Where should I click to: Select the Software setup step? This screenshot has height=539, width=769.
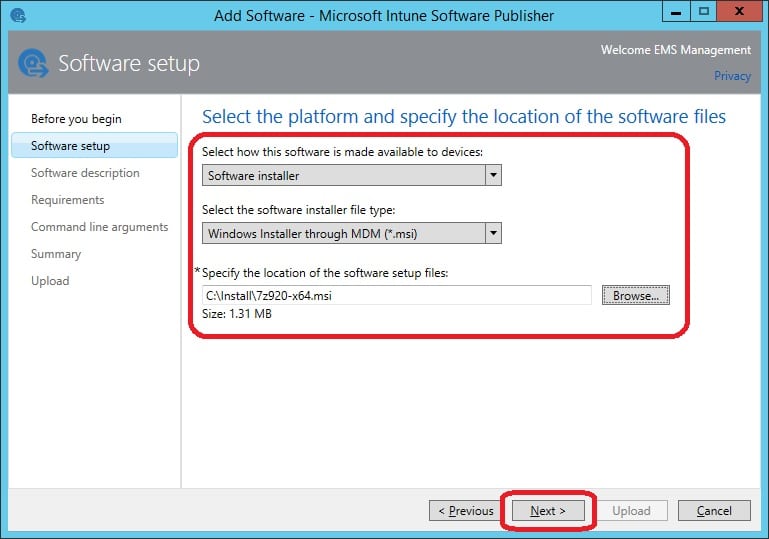tap(94, 146)
